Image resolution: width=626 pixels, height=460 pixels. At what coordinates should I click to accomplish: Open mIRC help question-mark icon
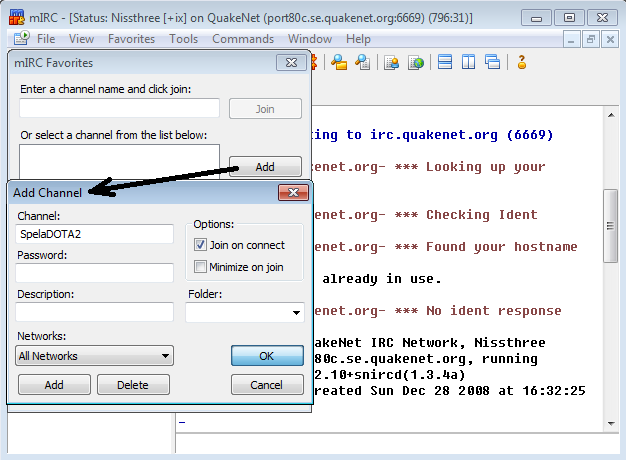coord(521,62)
